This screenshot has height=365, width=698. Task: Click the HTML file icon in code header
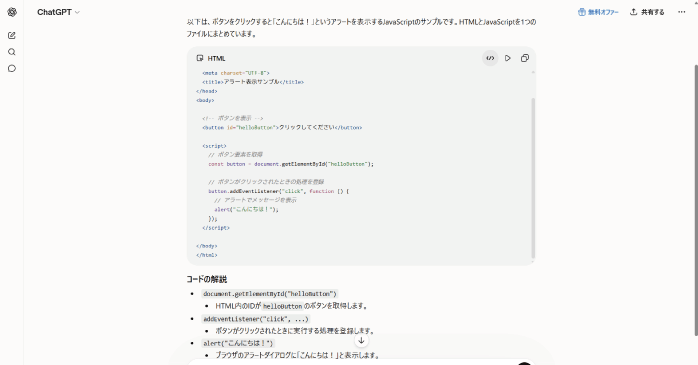tap(200, 58)
